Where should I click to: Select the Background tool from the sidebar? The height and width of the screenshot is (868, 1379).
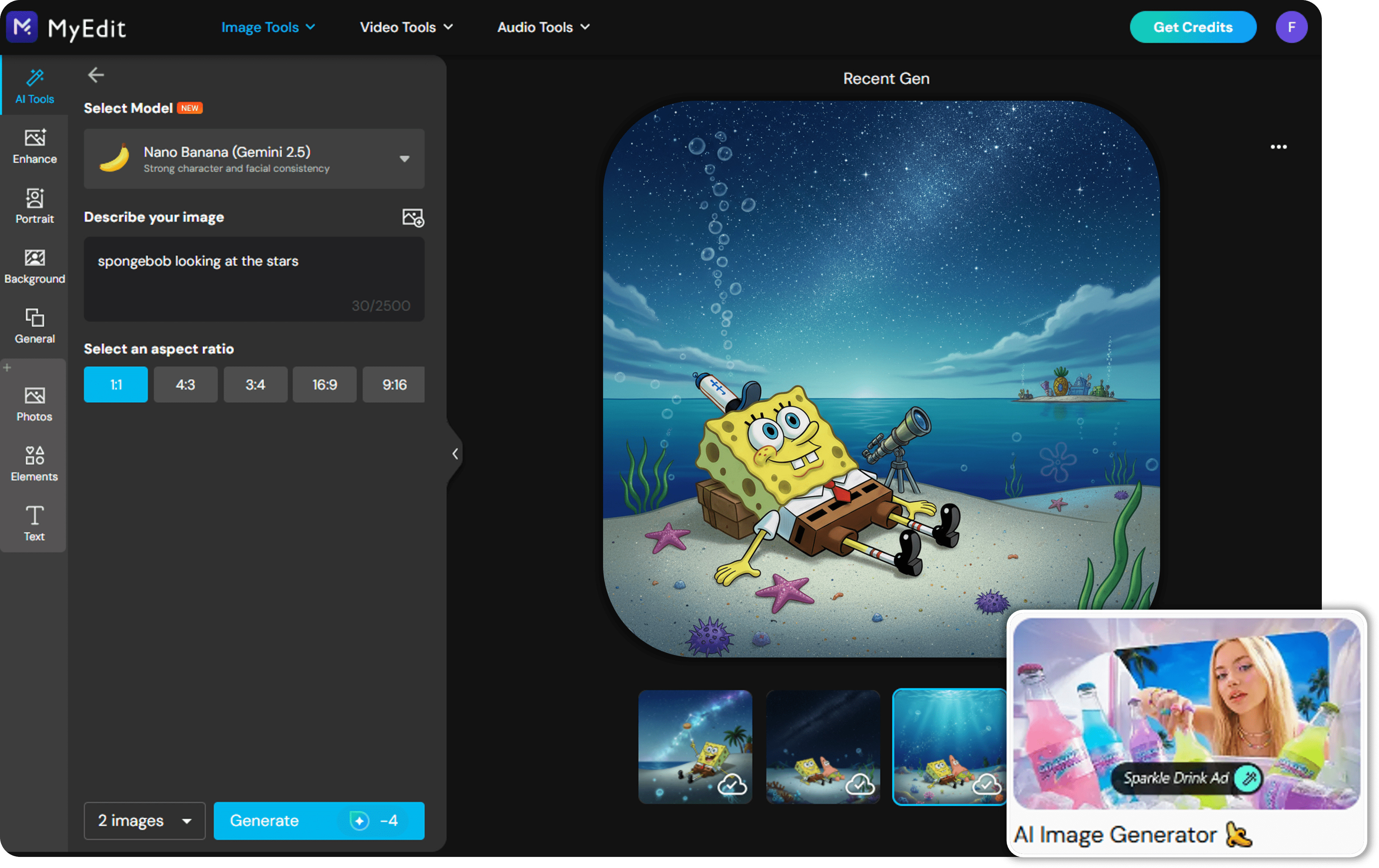34,267
